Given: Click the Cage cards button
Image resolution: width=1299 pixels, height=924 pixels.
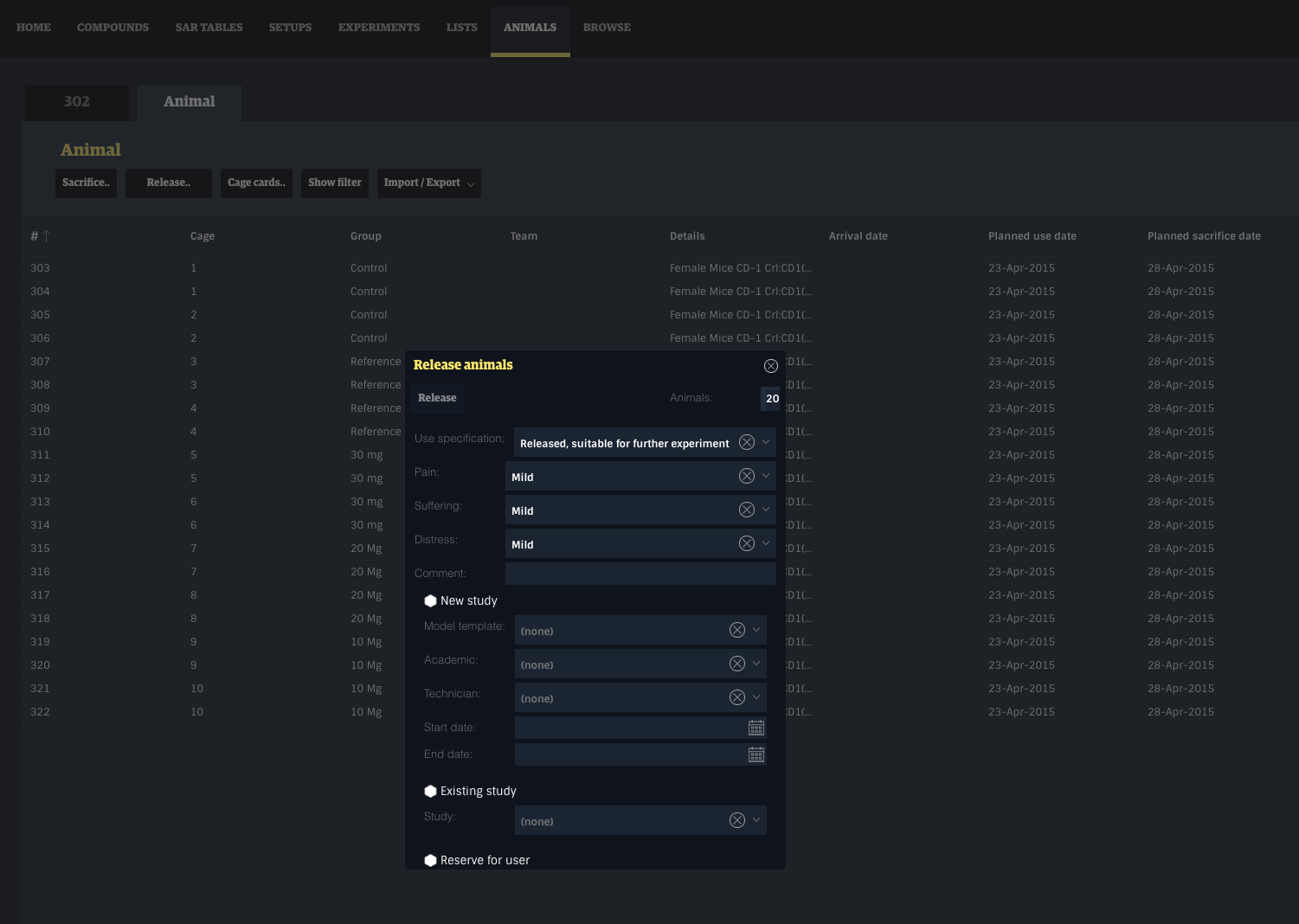Looking at the screenshot, I should [x=256, y=183].
